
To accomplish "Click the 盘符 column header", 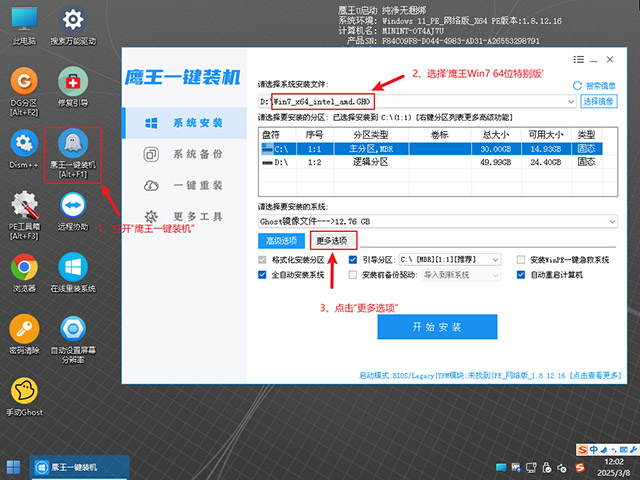I will coord(278,135).
